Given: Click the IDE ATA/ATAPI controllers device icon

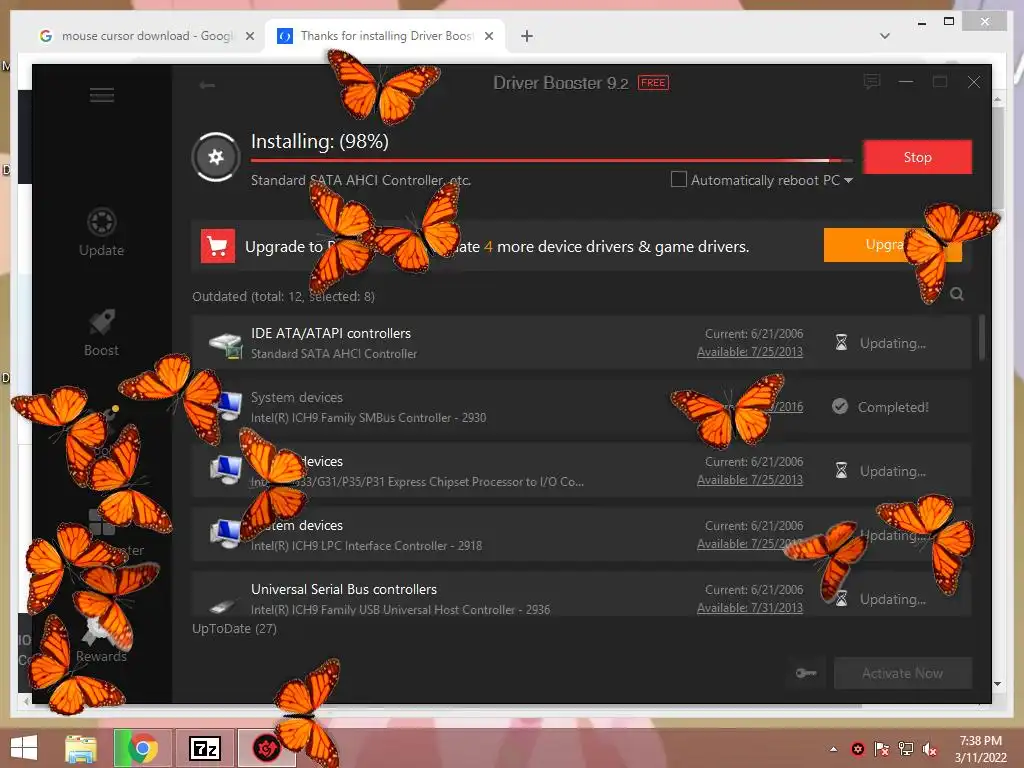Looking at the screenshot, I should (225, 344).
